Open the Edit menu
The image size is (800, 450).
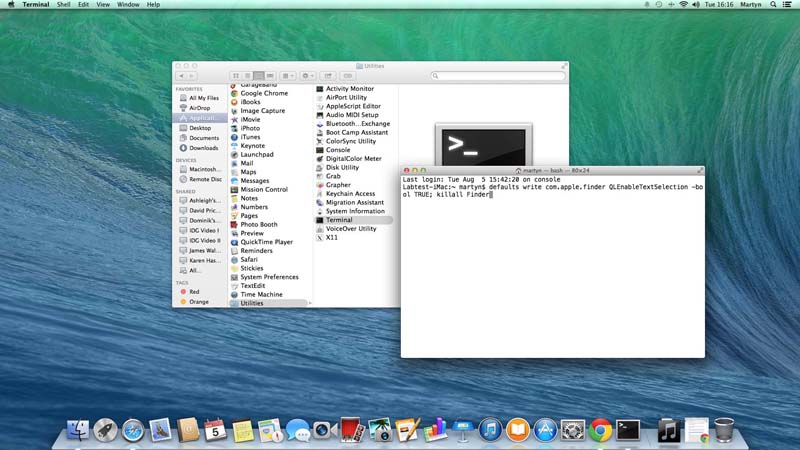pos(83,4)
